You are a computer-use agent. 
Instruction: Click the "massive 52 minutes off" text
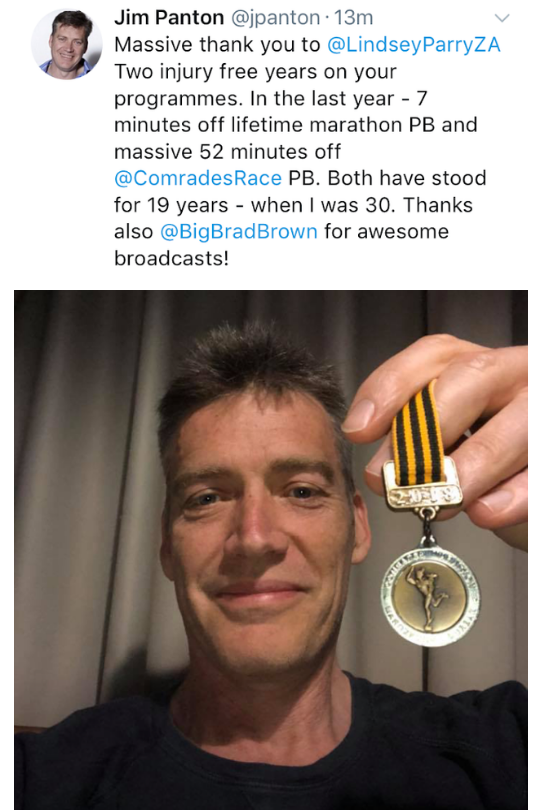(227, 151)
